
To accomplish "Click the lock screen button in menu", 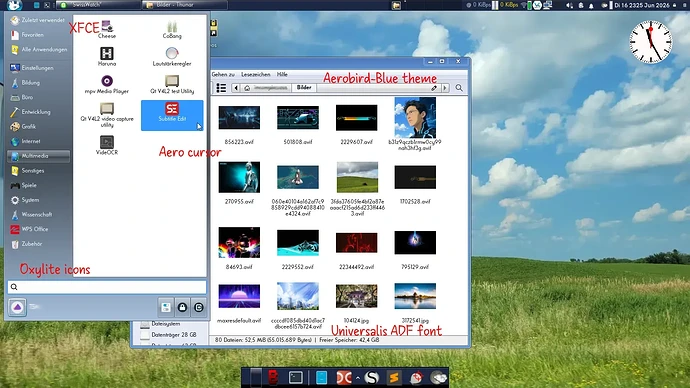I will click(182, 307).
